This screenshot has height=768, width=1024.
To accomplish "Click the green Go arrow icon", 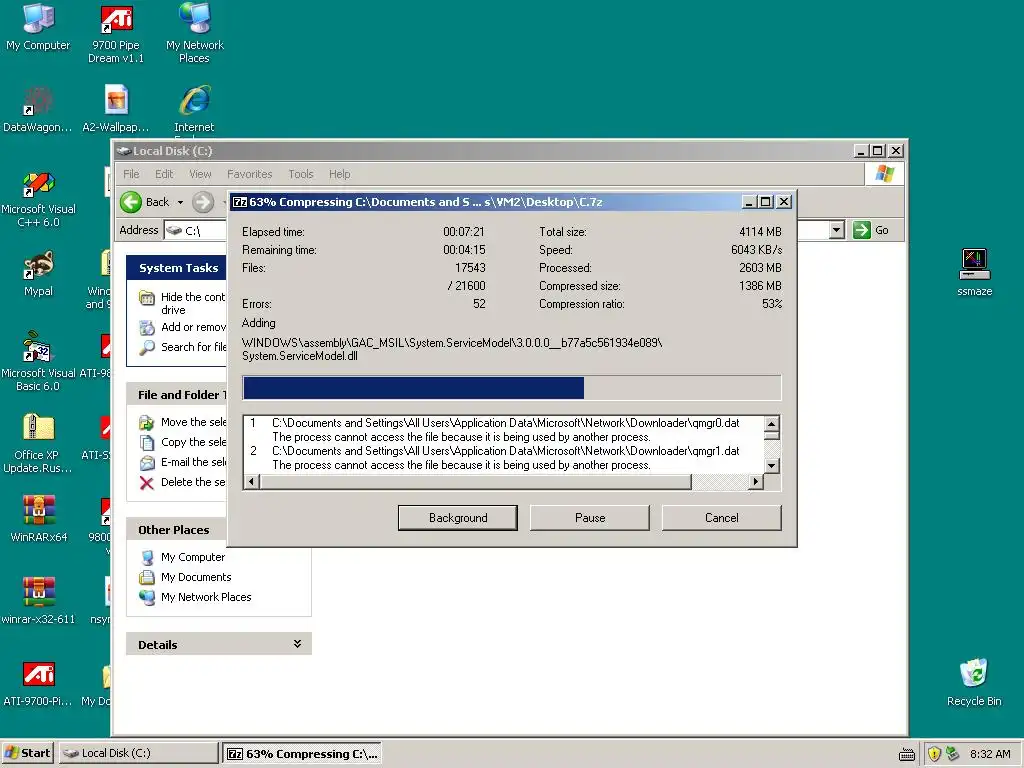I will (862, 230).
